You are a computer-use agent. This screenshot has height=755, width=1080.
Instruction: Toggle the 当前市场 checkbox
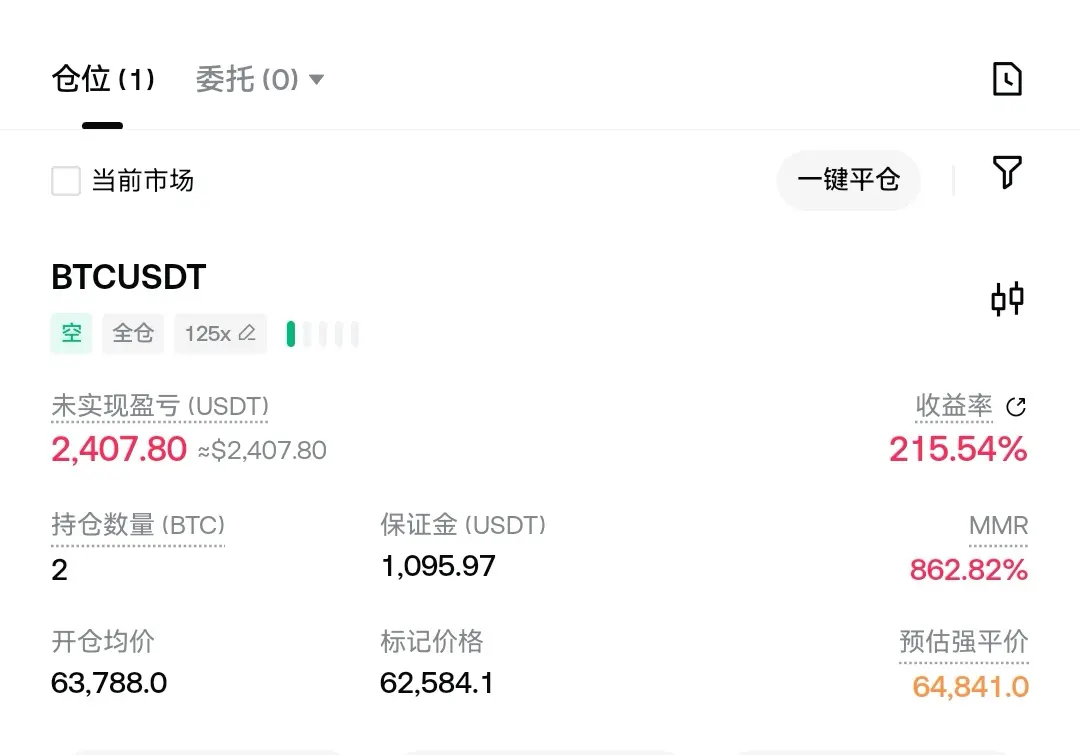(x=66, y=181)
